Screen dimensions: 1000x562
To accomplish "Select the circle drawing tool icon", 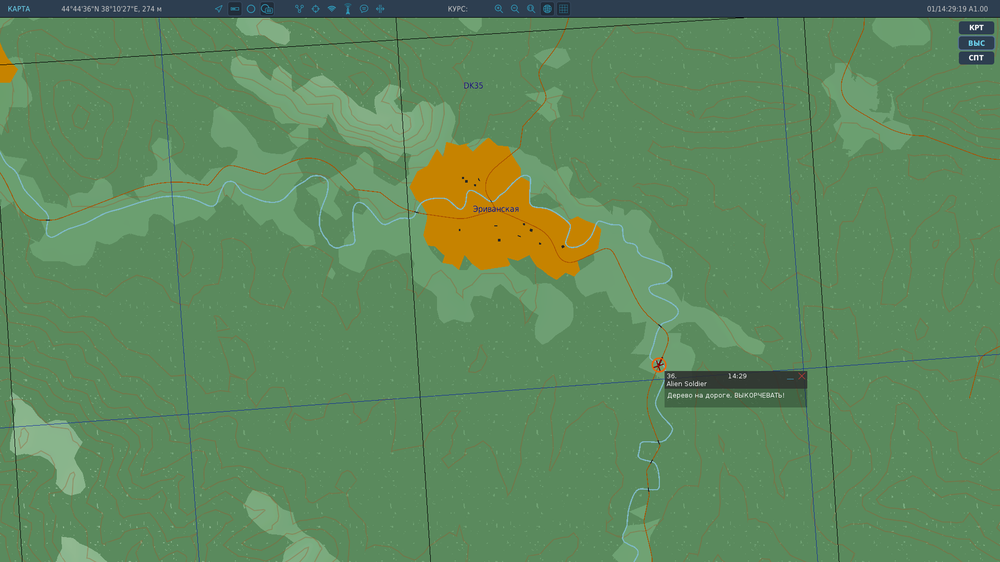I will pos(251,9).
